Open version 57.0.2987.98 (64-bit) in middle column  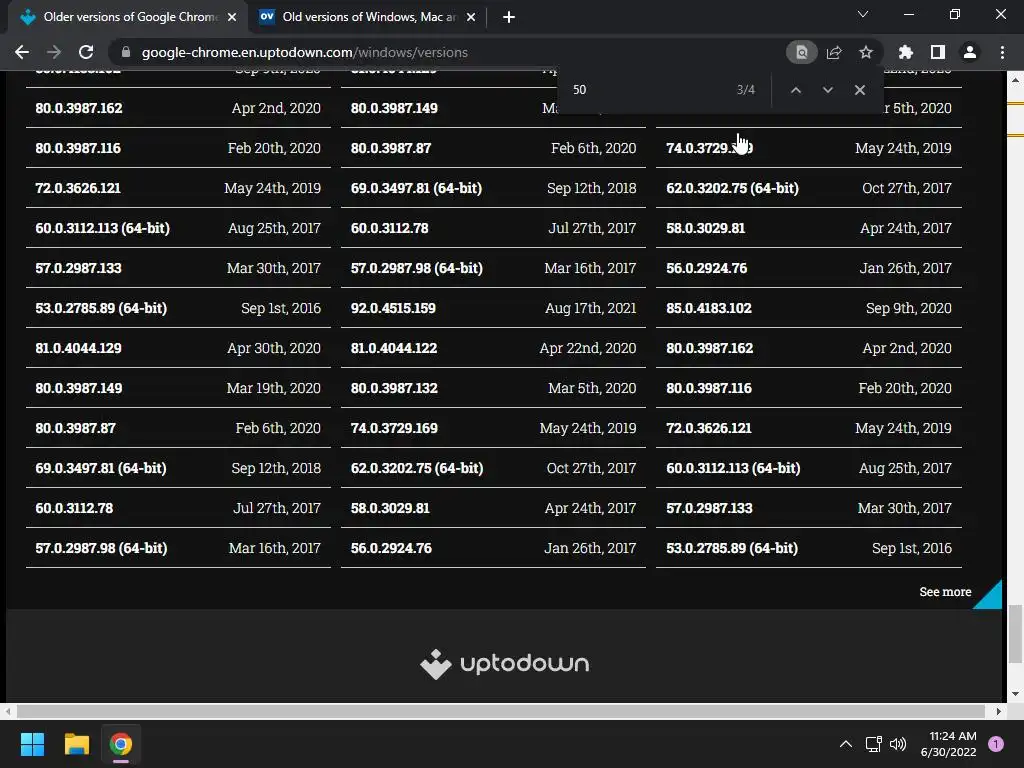click(x=493, y=268)
